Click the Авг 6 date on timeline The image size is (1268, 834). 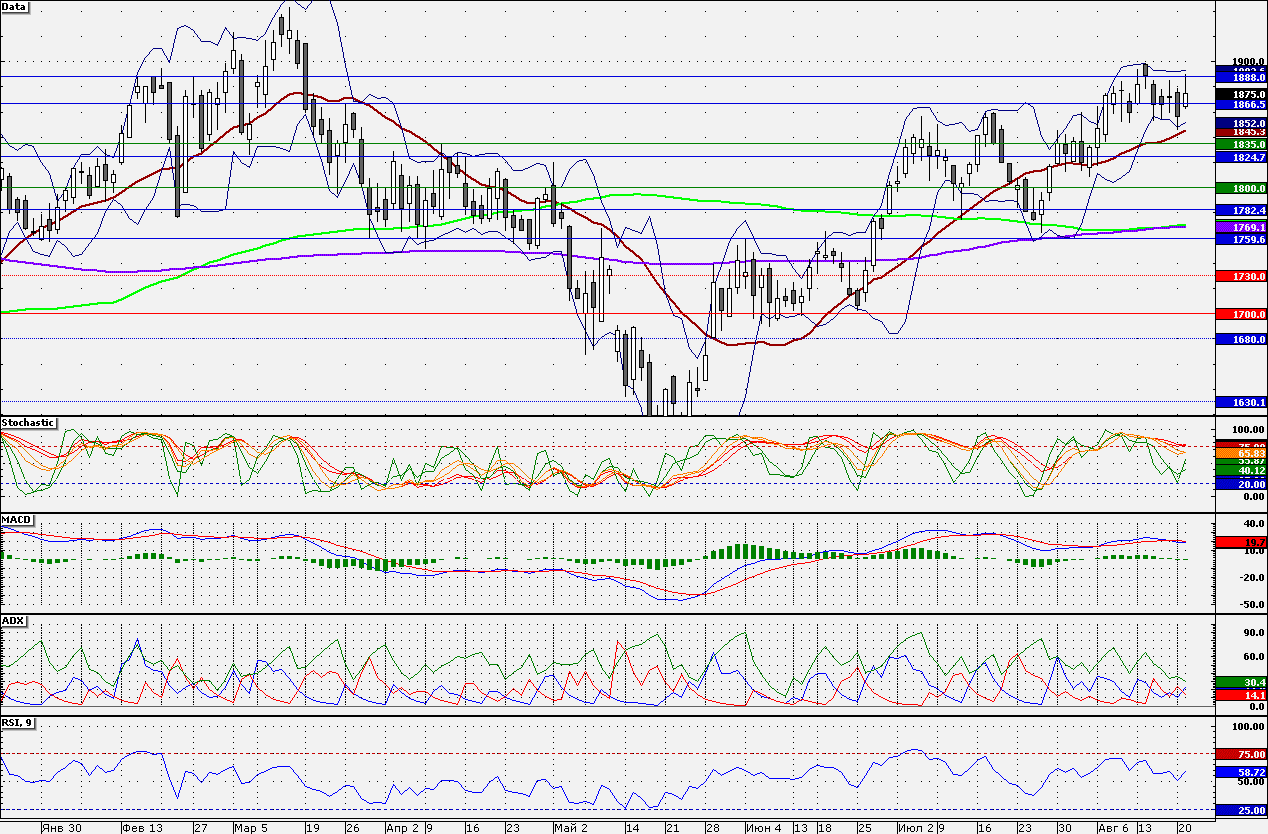pyautogui.click(x=1113, y=828)
